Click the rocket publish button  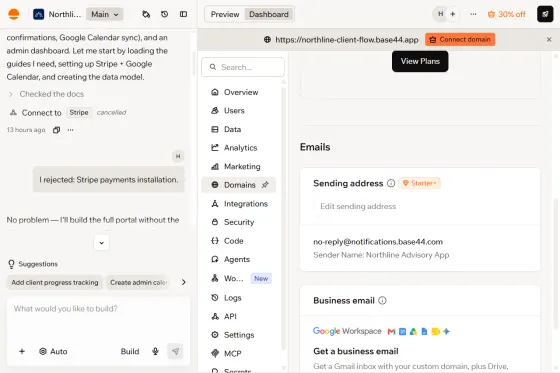545,14
